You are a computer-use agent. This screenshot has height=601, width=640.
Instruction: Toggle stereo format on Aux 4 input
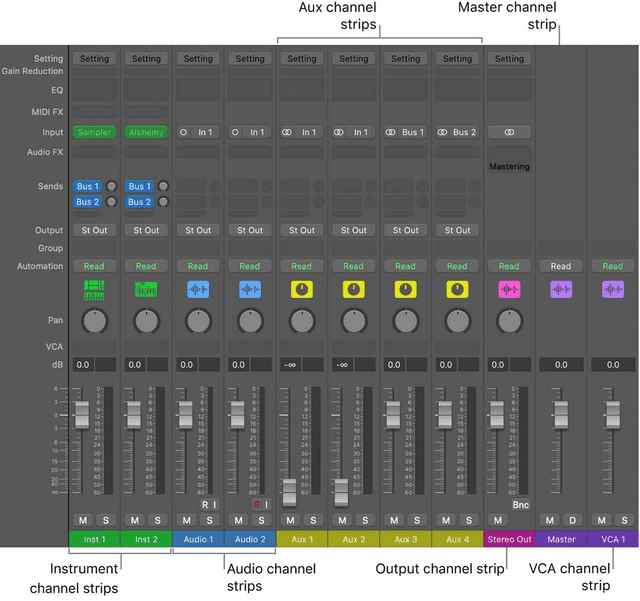442,132
